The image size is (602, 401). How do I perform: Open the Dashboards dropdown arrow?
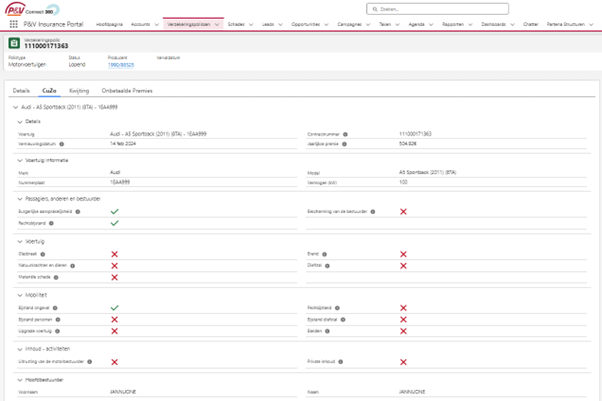pos(513,25)
